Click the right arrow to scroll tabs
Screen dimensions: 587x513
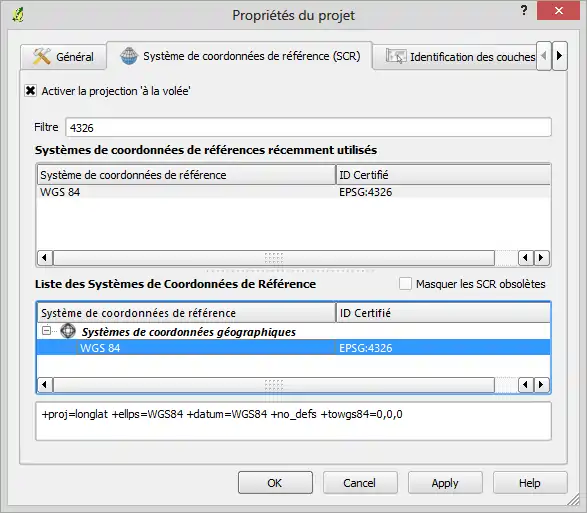tap(560, 56)
